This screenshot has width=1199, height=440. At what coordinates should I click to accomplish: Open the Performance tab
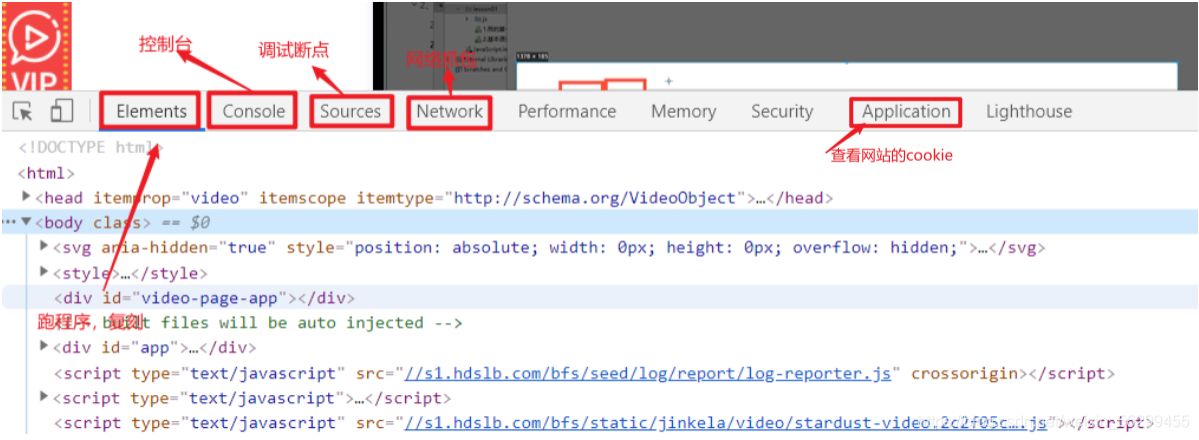(x=567, y=111)
